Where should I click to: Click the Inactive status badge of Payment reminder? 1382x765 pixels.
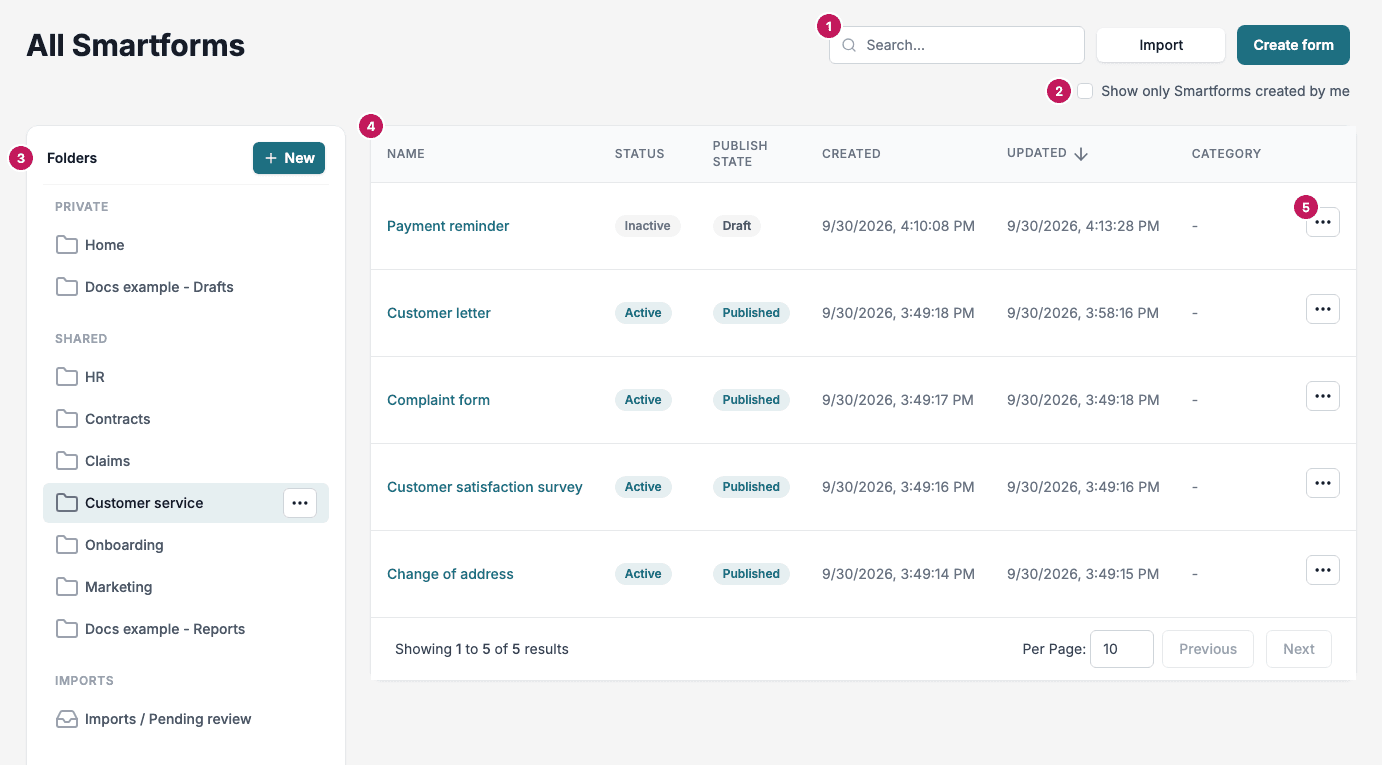(648, 226)
